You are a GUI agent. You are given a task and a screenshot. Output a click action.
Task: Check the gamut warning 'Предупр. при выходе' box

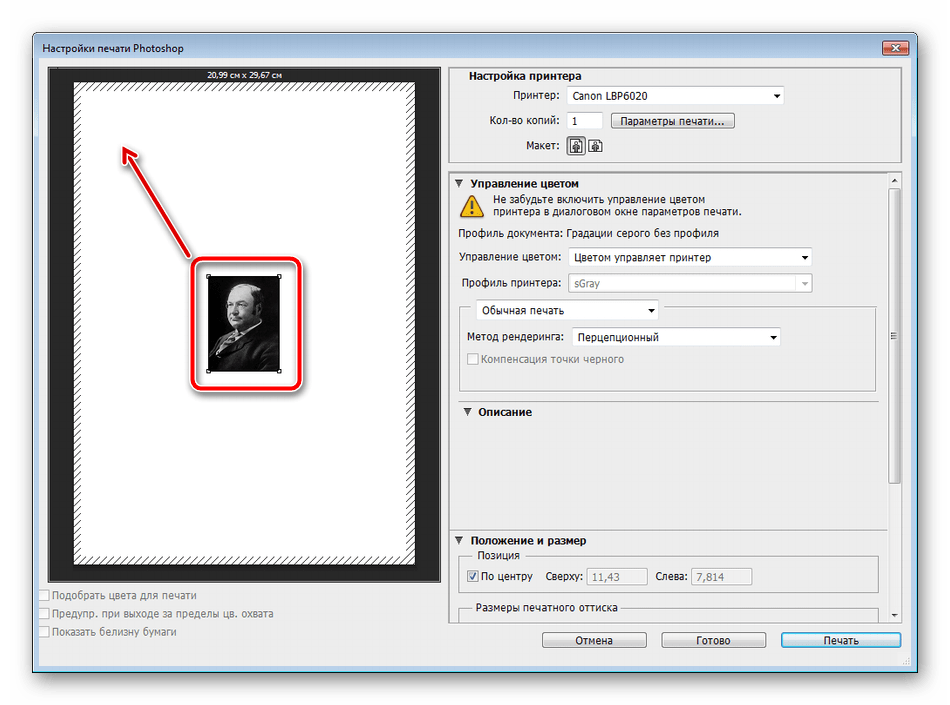[x=44, y=614]
